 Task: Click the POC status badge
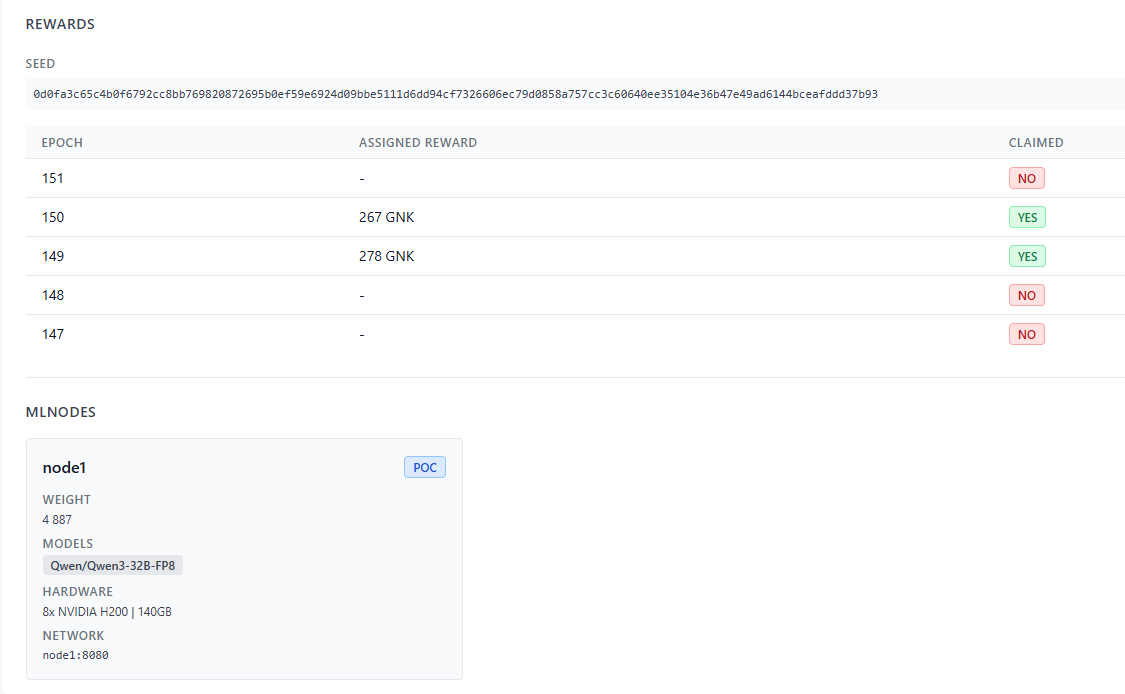pos(424,467)
